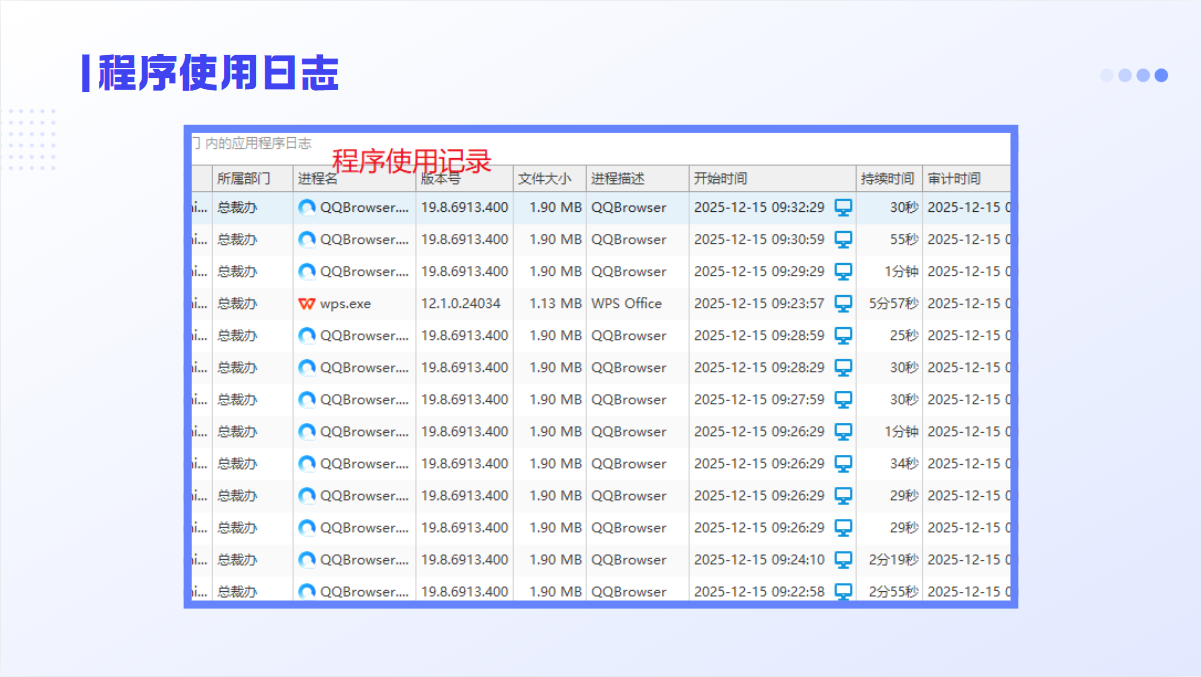Click monitor icon next to 2025-12-15 09:30:59
1201x677 pixels.
(843, 240)
